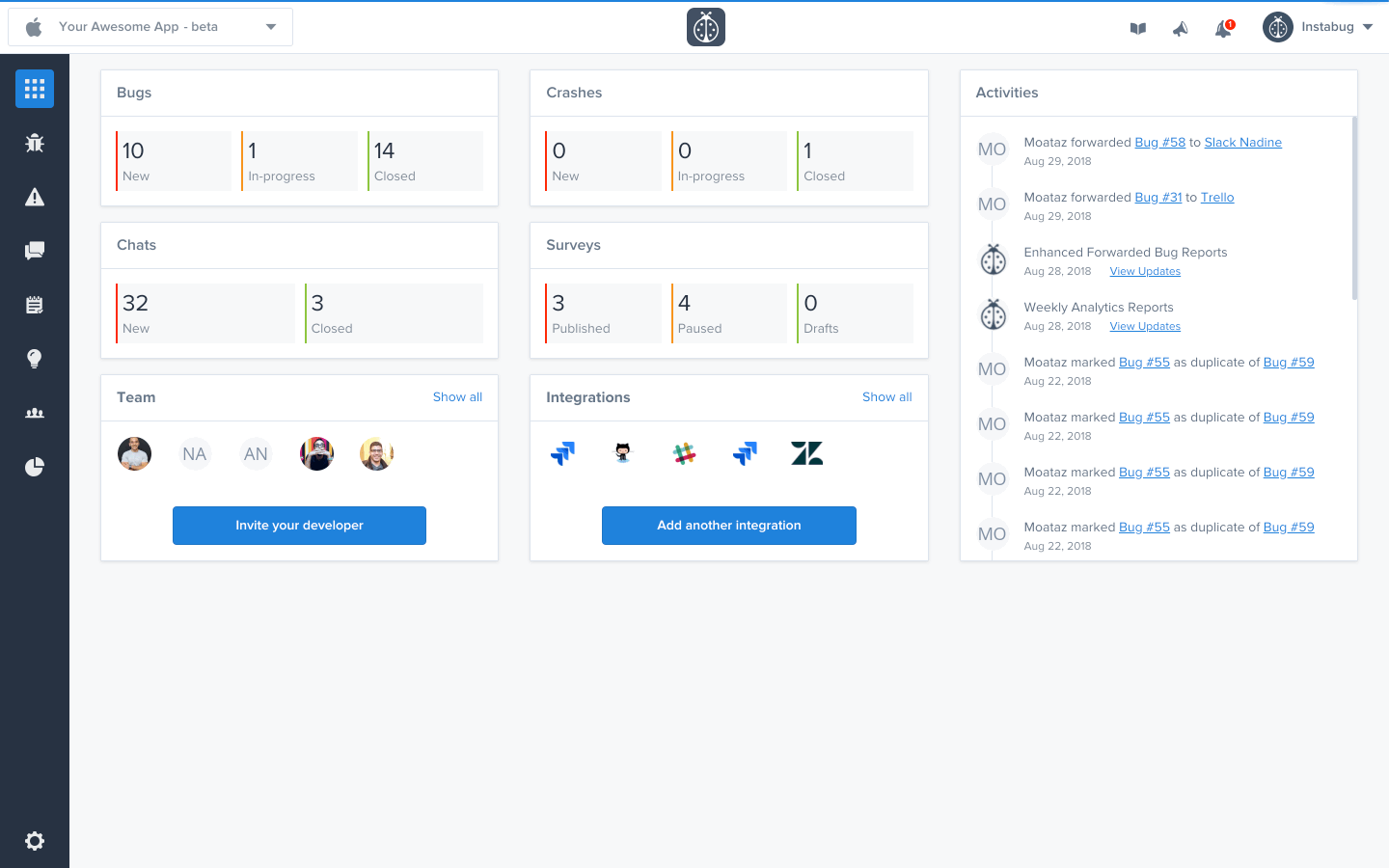Click the Slack integration icon
Screen dimensions: 1389x868
click(x=685, y=453)
